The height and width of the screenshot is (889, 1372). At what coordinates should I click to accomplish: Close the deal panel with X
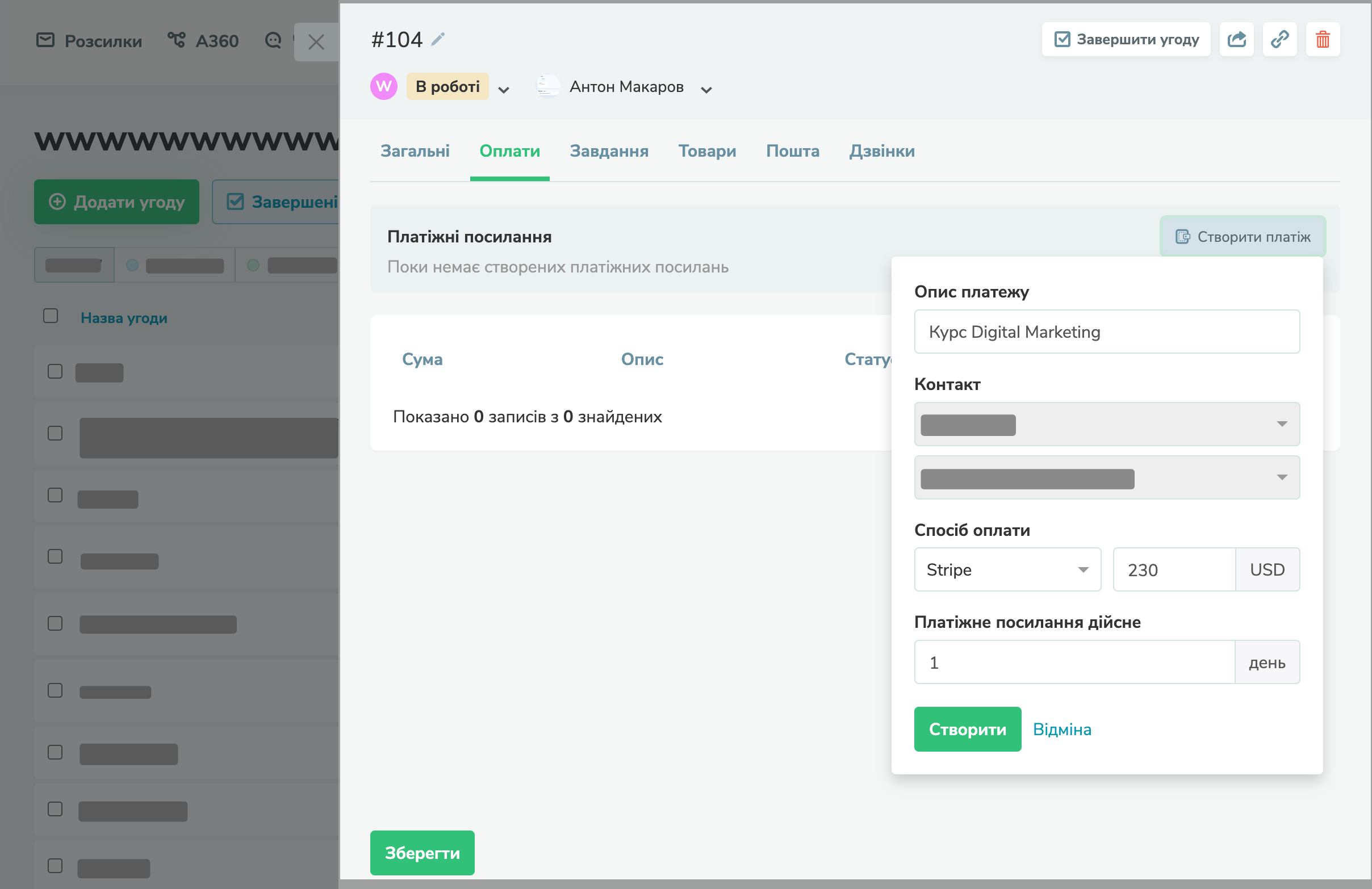[316, 41]
